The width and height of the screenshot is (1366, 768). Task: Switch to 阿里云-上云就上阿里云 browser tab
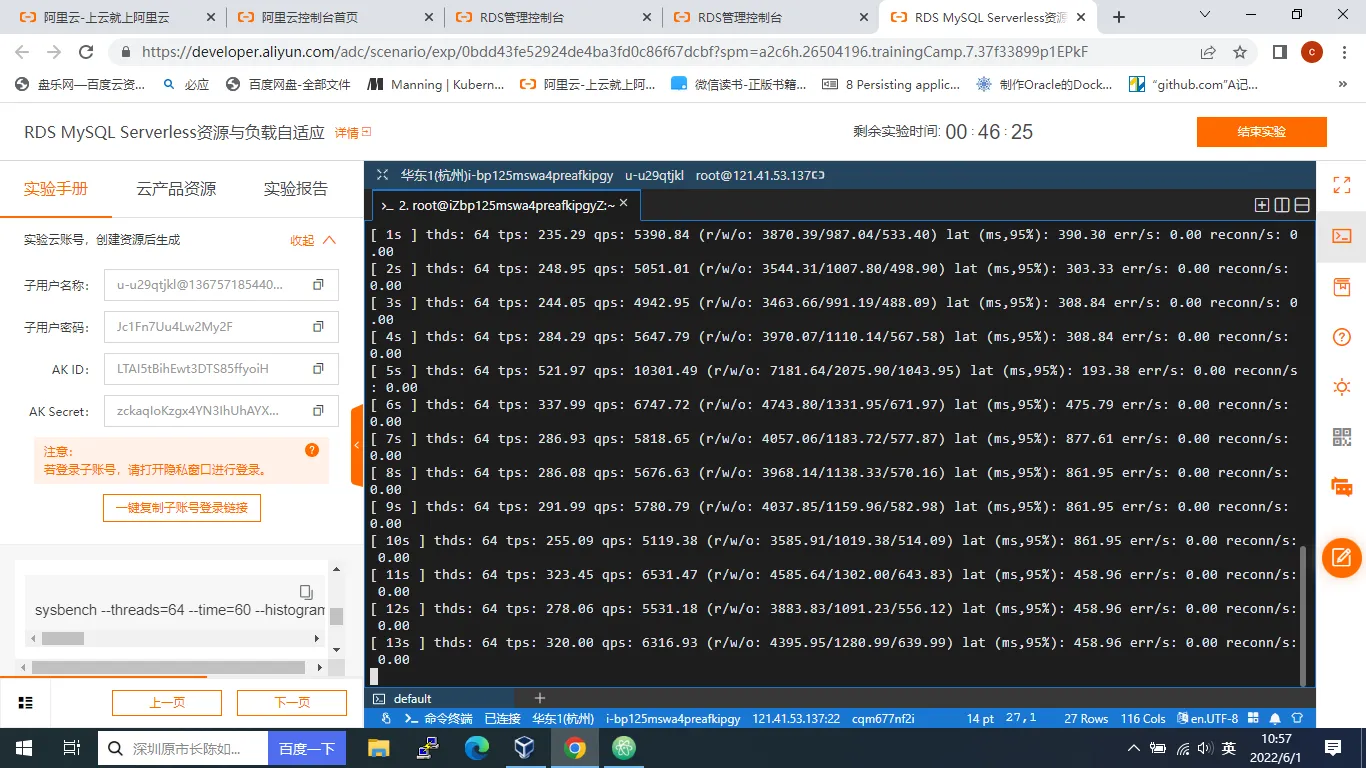tap(117, 17)
